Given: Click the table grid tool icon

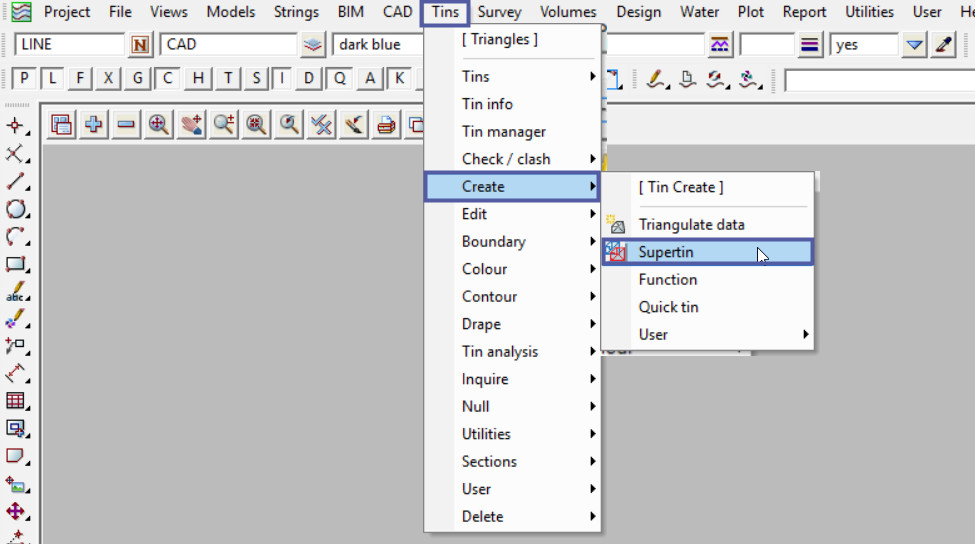Looking at the screenshot, I should (x=16, y=401).
